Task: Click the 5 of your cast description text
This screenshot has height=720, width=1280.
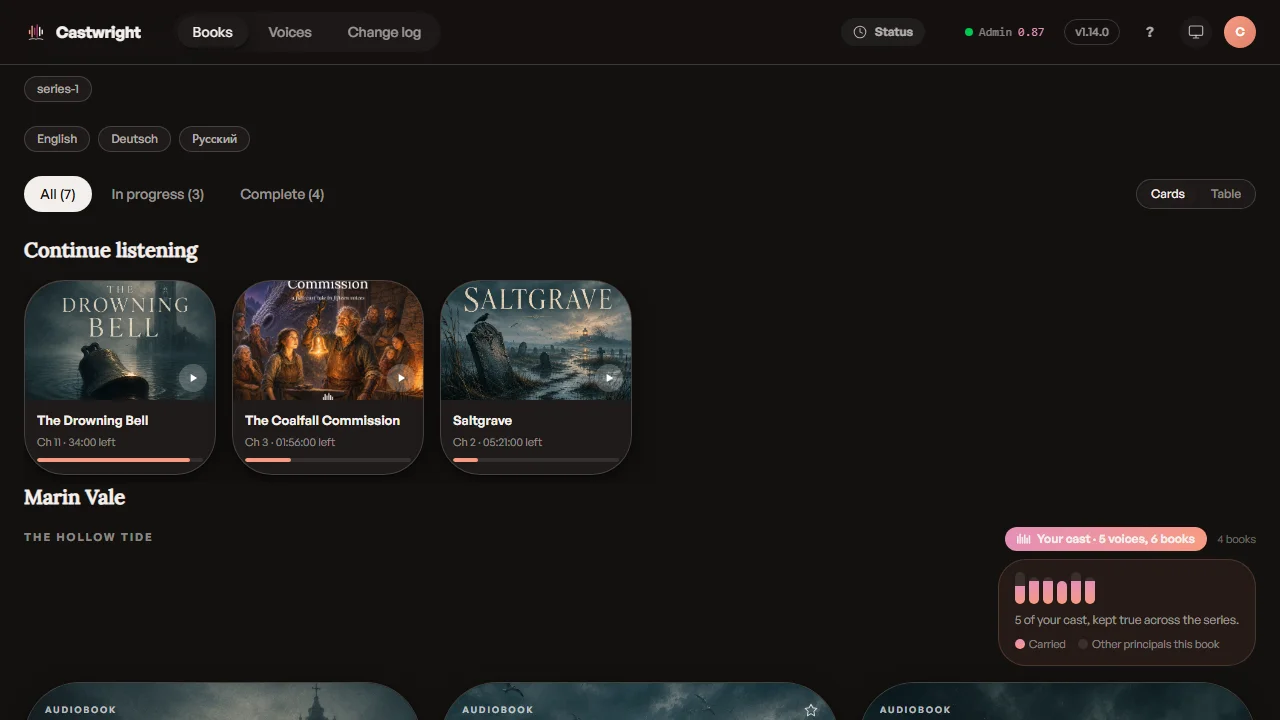Action: pos(1126,620)
